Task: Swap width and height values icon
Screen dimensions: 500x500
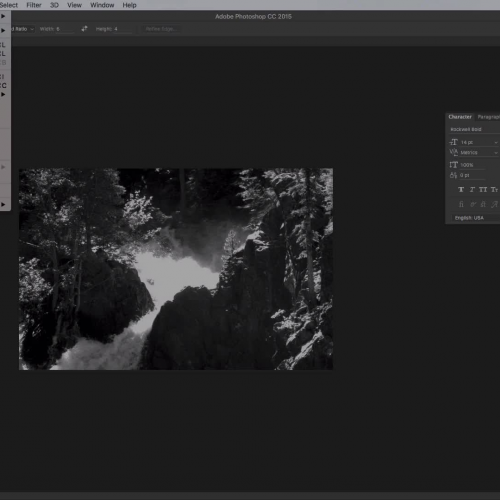Action: pyautogui.click(x=84, y=29)
